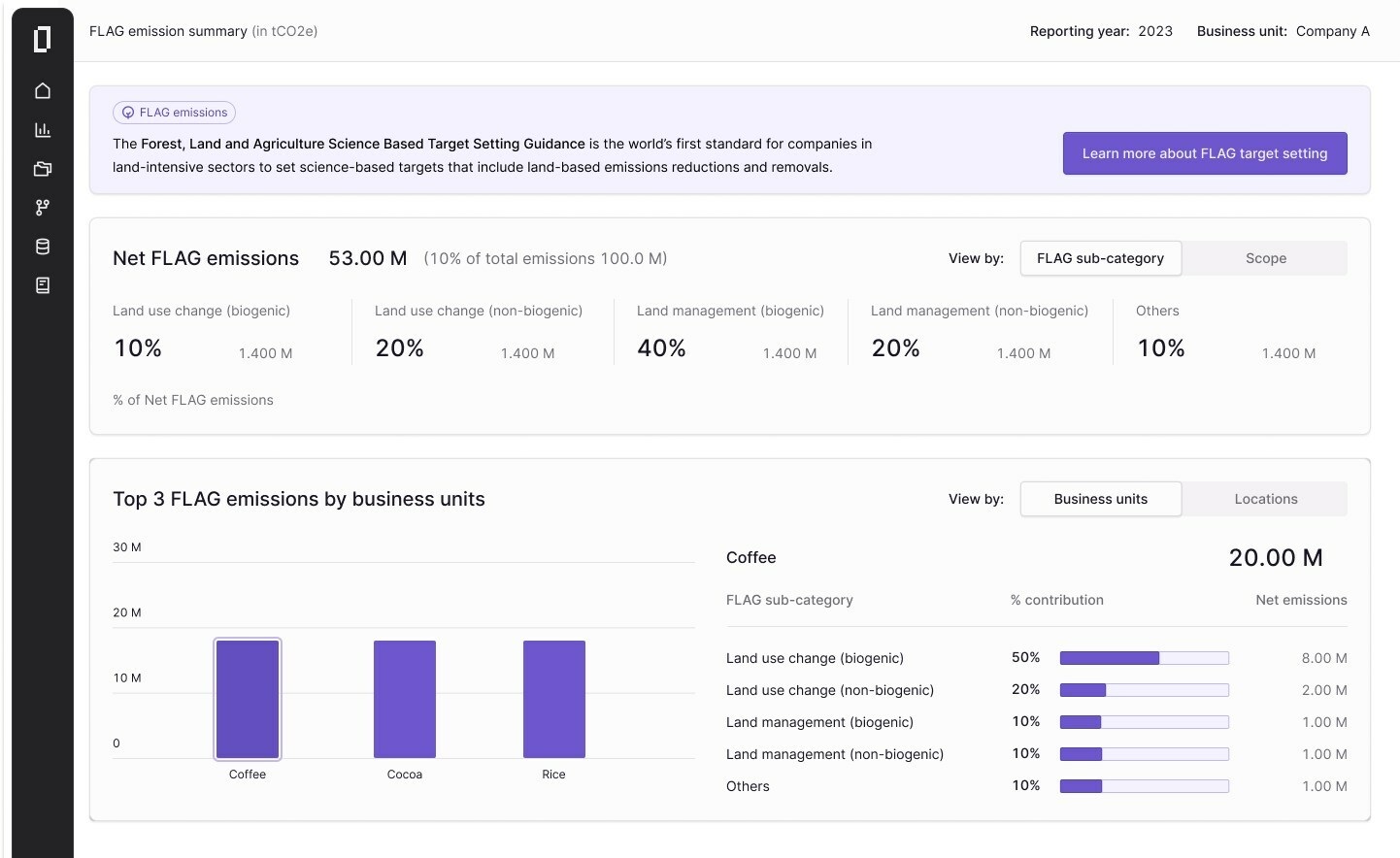This screenshot has height=858, width=1400.
Task: Click the app logo in sidebar
Action: pos(42,39)
